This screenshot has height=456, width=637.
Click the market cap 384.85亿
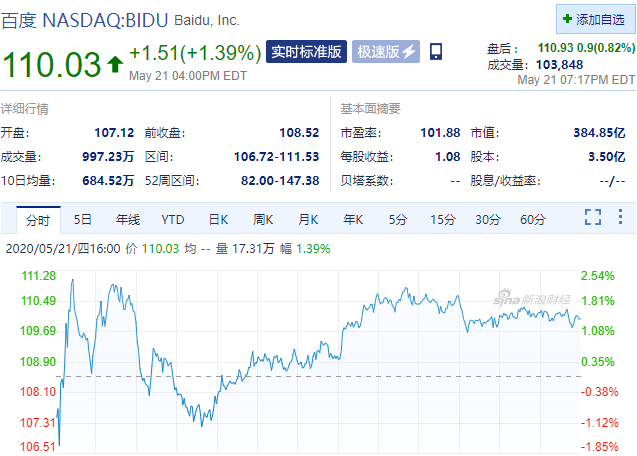[x=599, y=132]
